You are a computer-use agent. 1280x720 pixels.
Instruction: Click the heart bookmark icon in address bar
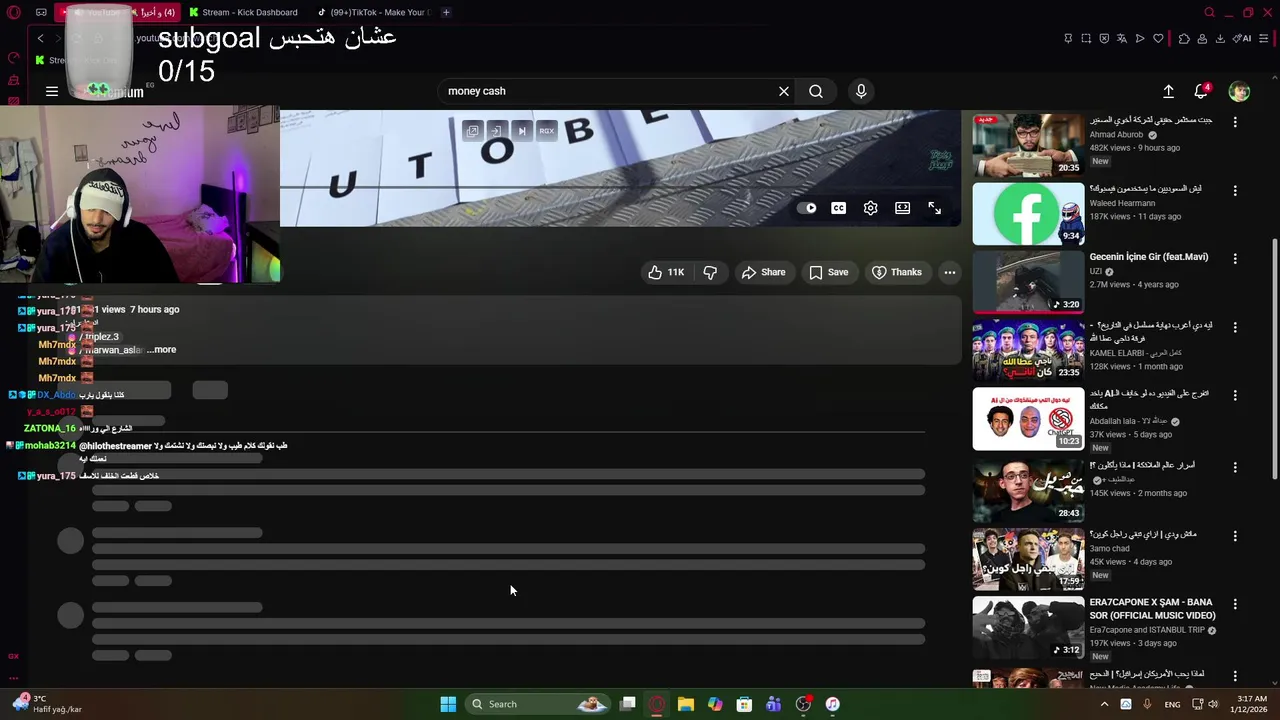coord(1158,39)
